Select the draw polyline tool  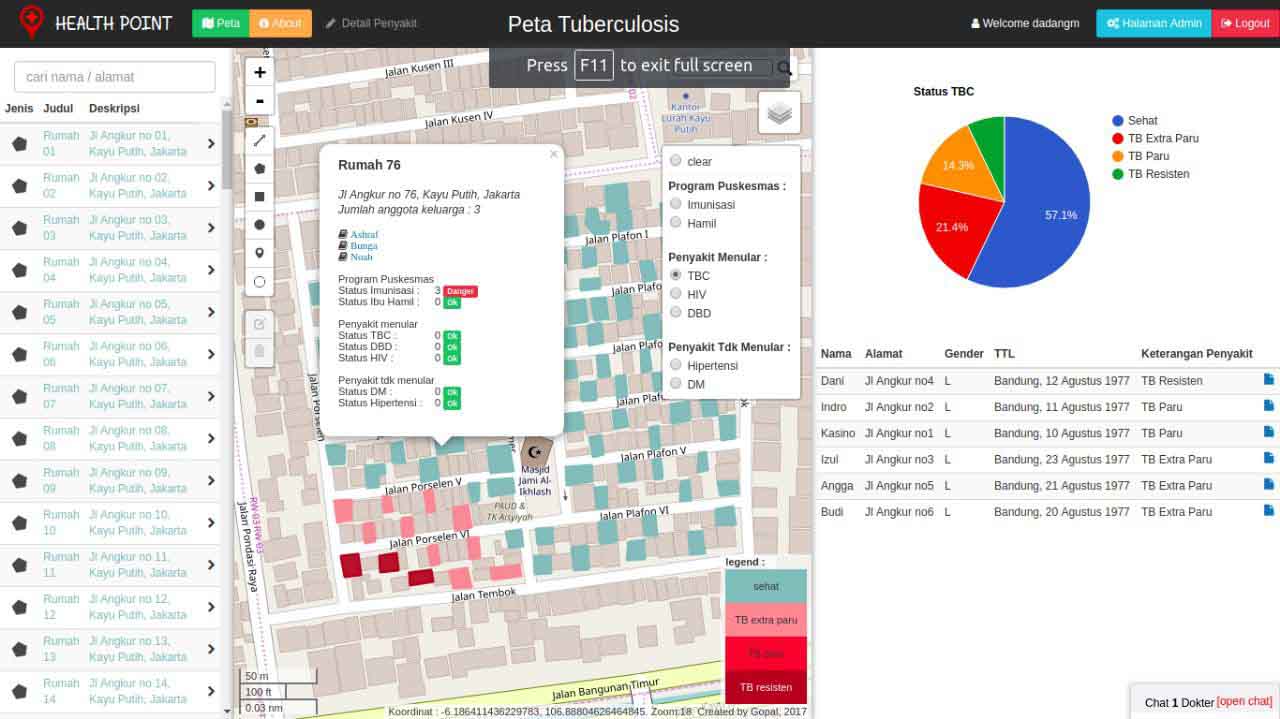[x=260, y=141]
